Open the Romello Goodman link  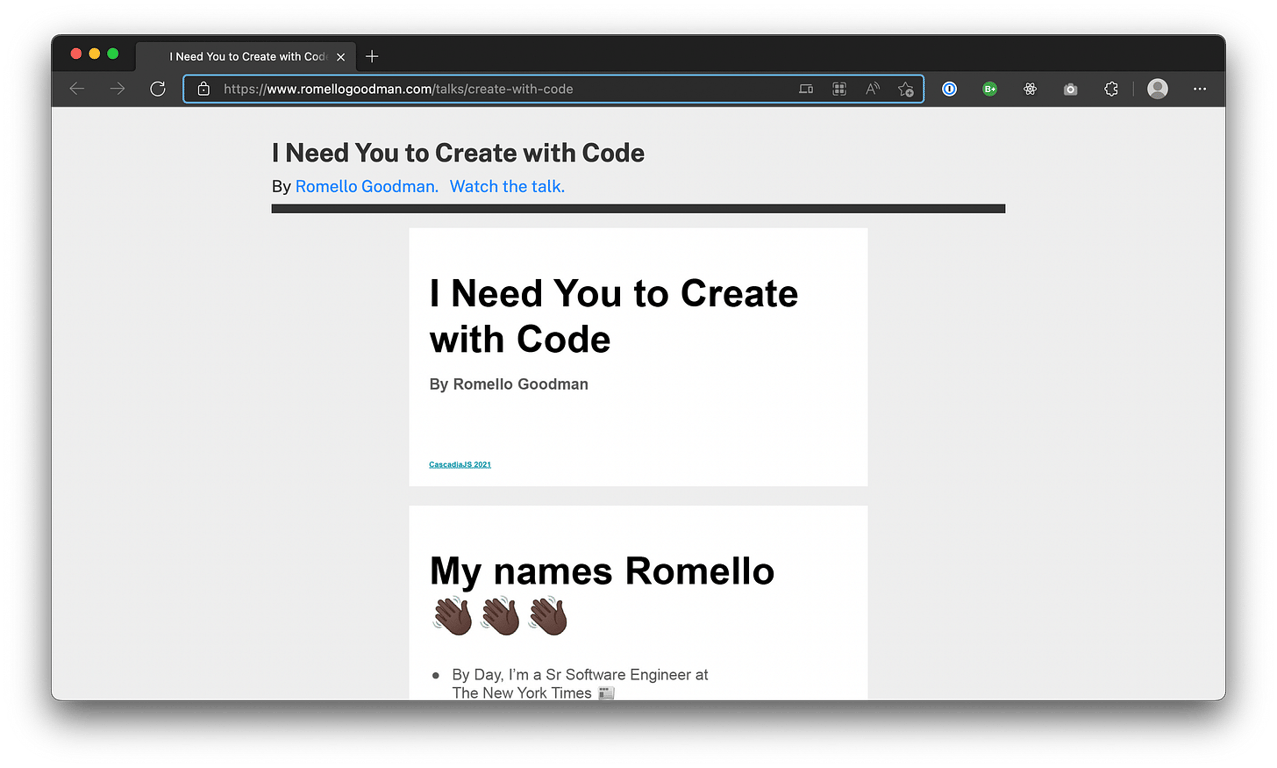pyautogui.click(x=367, y=186)
